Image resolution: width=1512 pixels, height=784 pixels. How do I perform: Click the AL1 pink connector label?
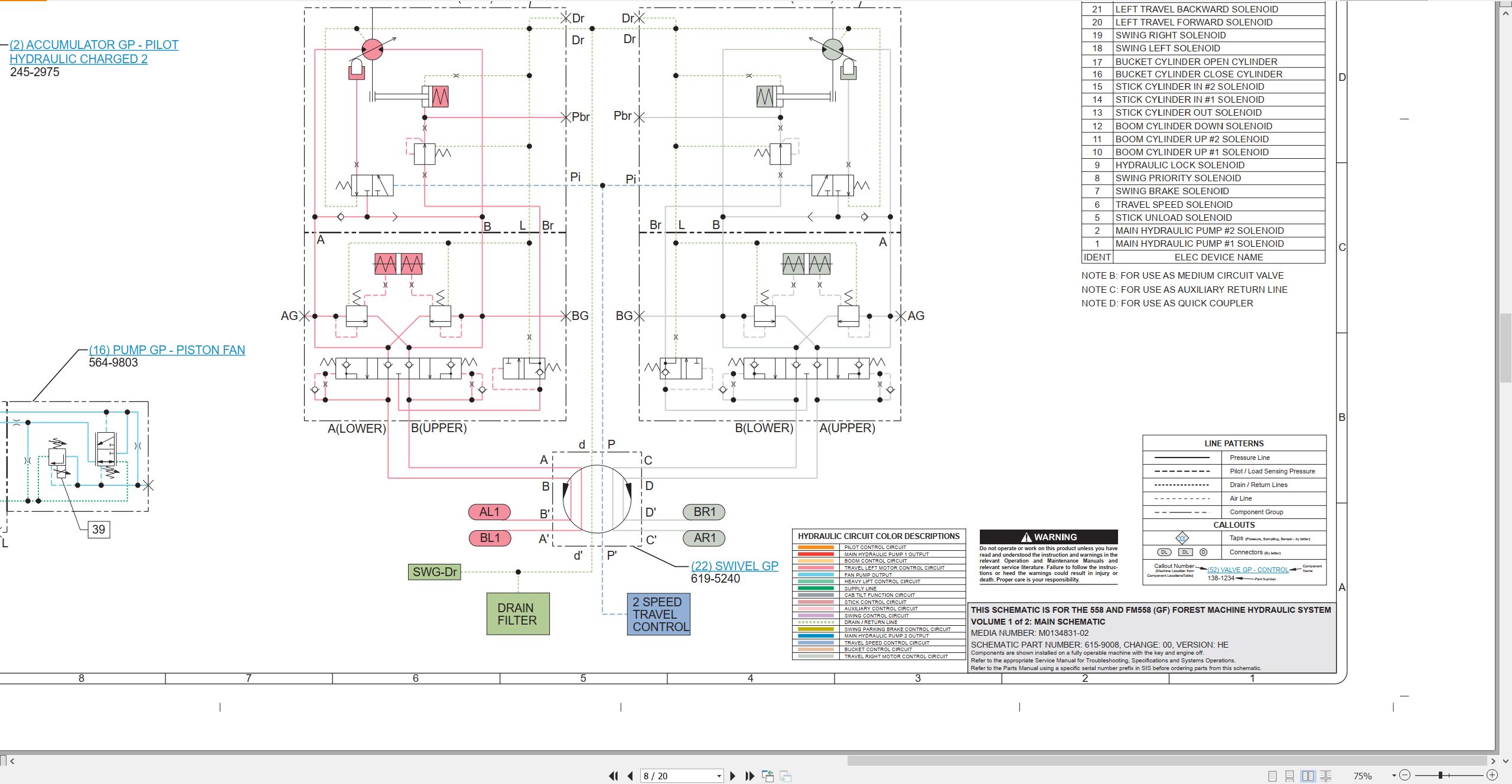pyautogui.click(x=489, y=512)
